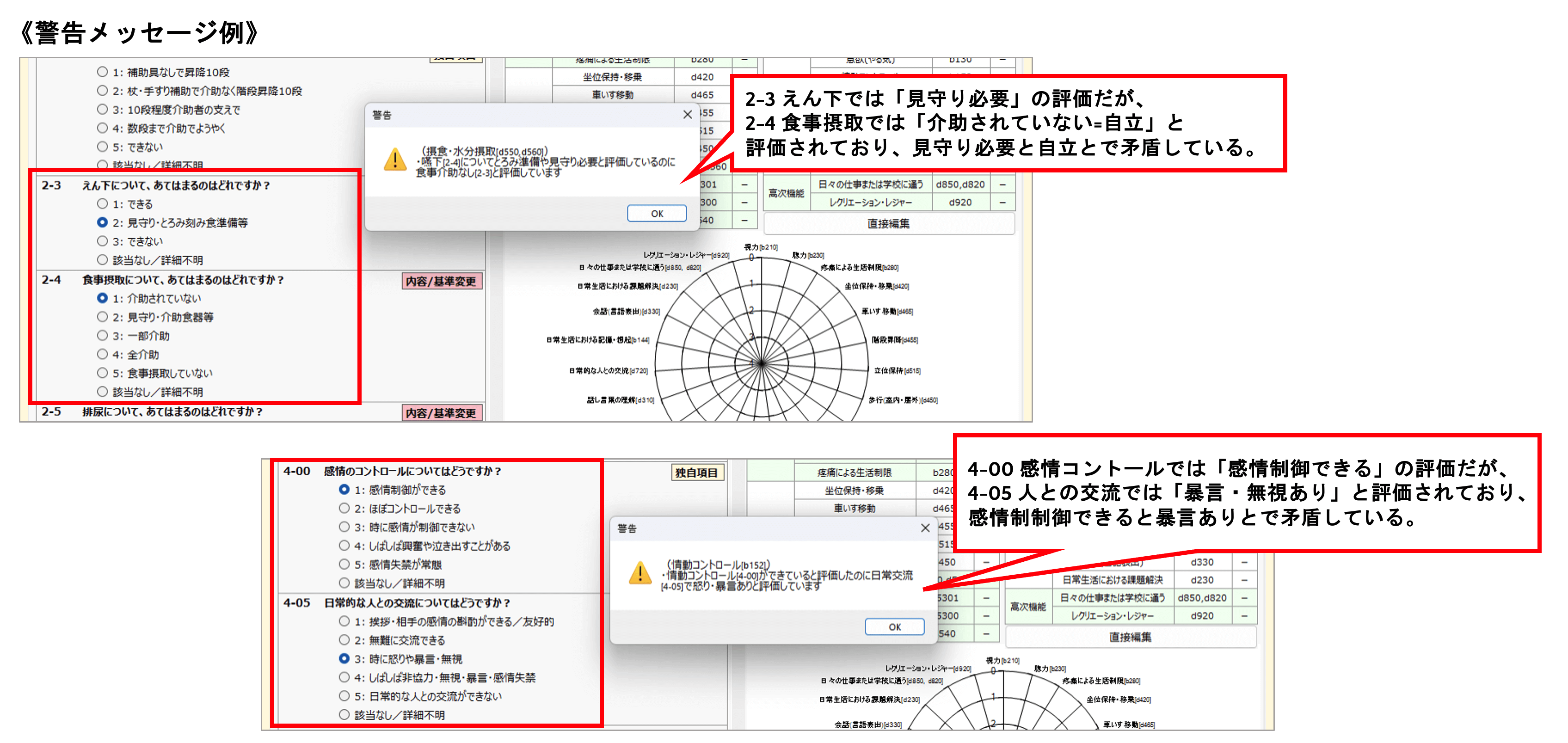Choose '4: 全介助' for question 2-4

click(x=102, y=354)
